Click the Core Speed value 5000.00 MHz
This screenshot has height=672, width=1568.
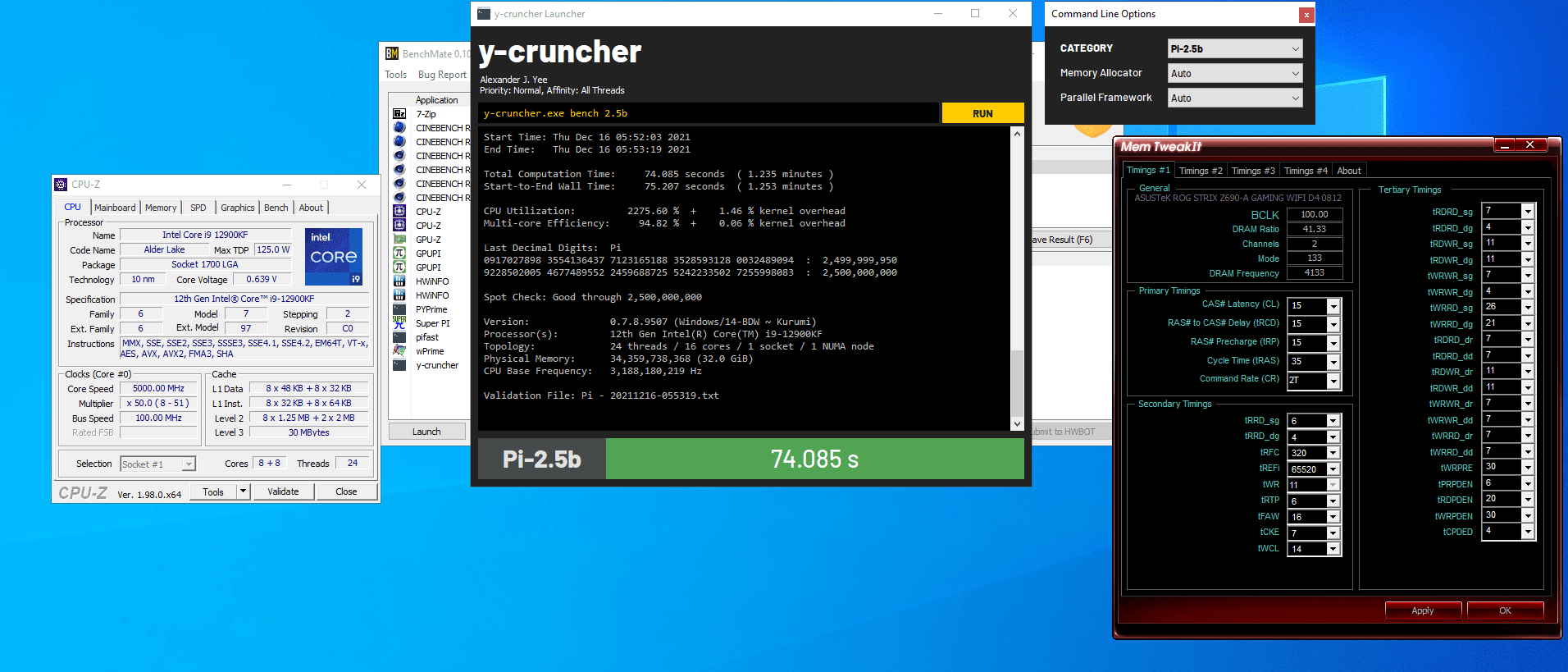(x=159, y=388)
